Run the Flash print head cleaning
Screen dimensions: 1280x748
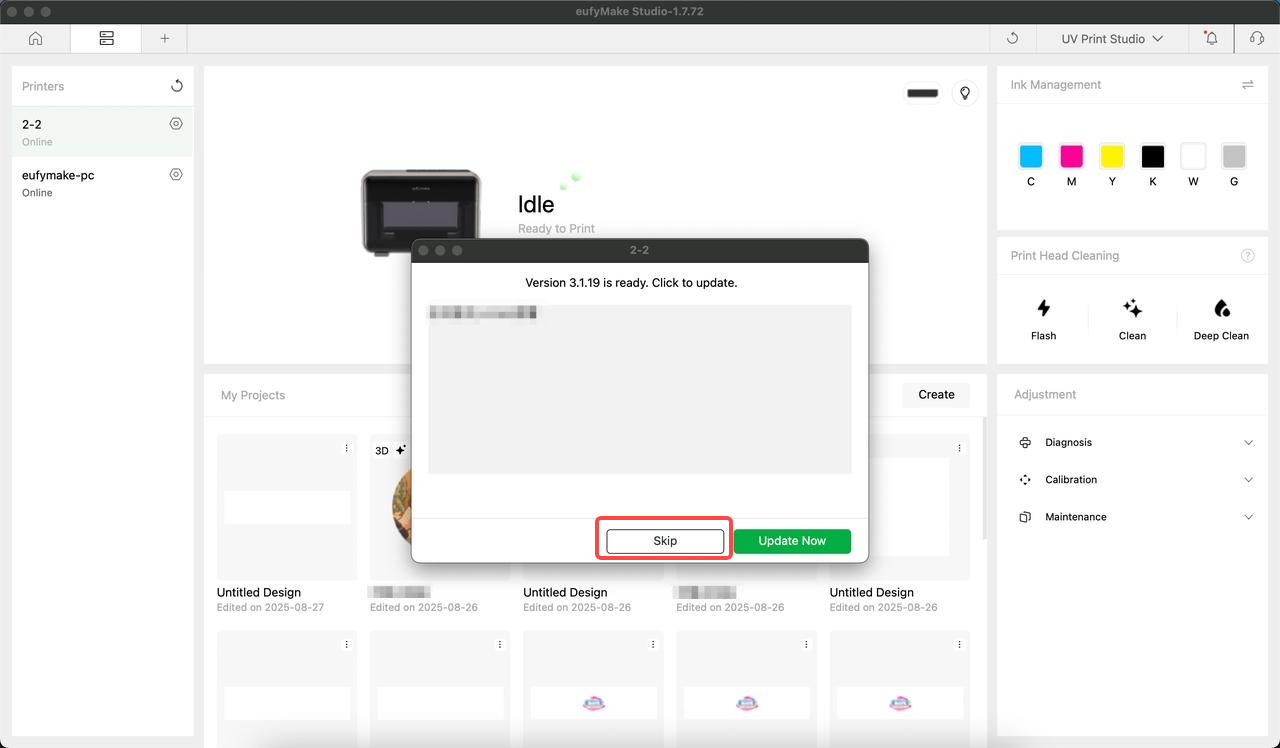(1043, 319)
